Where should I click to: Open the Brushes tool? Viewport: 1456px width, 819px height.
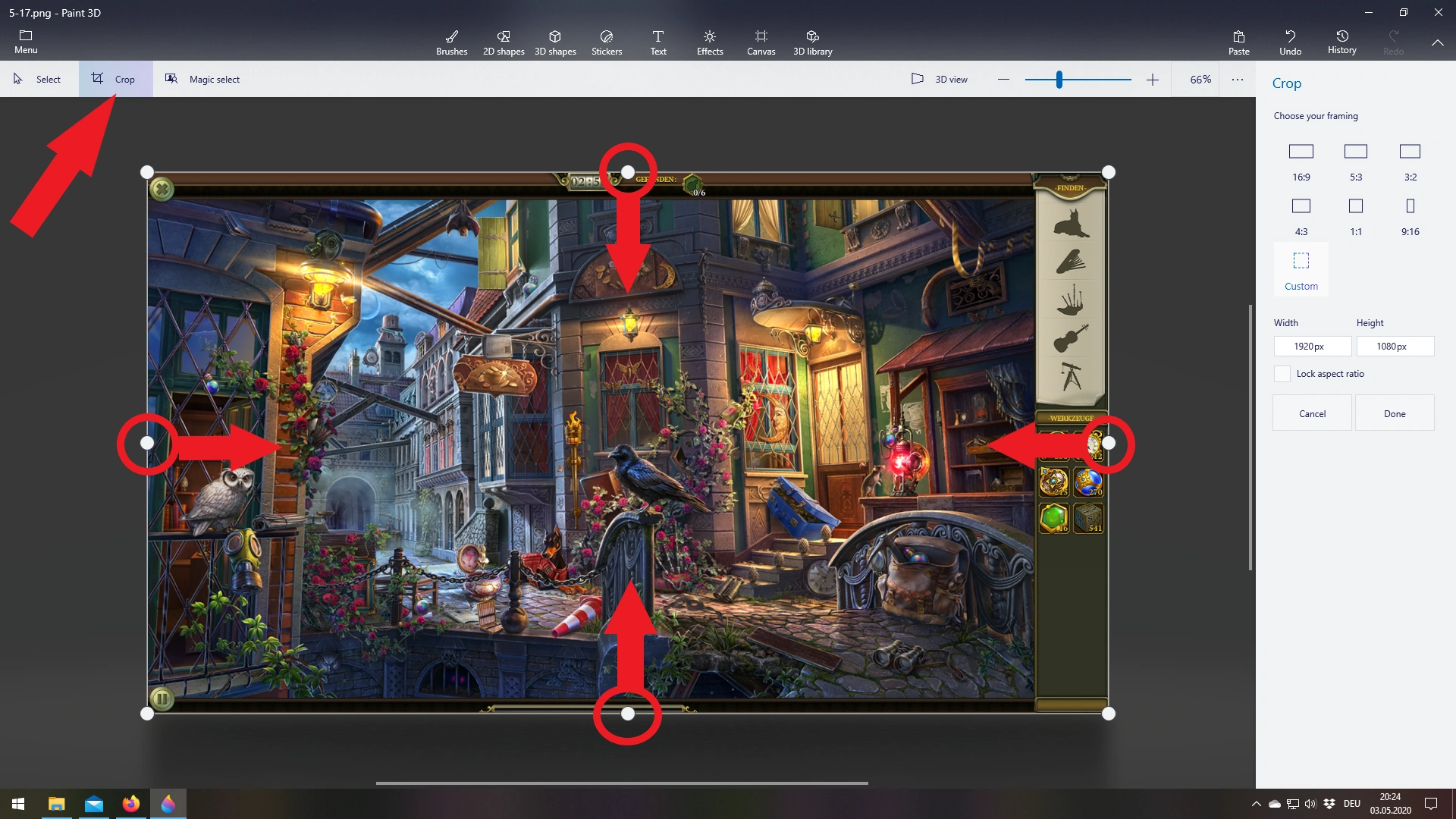(x=451, y=42)
